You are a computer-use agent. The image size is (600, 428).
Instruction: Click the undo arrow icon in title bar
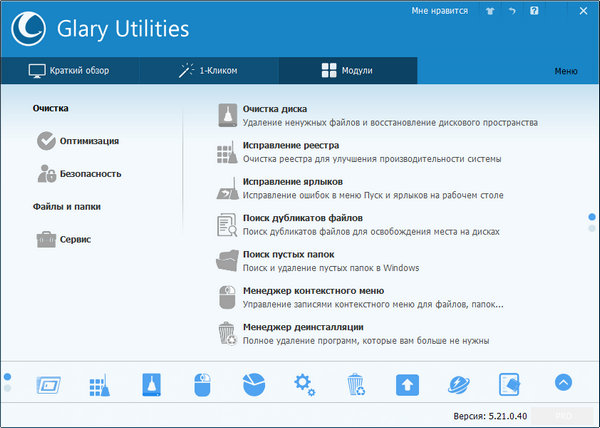coord(512,12)
